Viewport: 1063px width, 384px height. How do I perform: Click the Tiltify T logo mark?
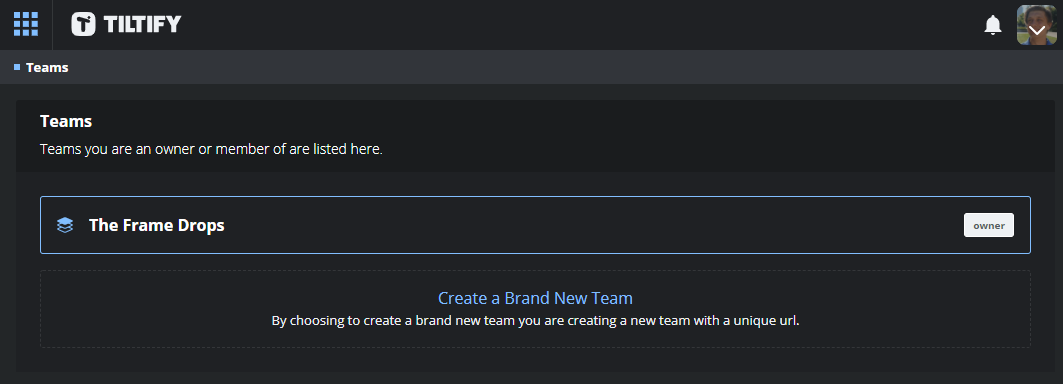pos(83,24)
